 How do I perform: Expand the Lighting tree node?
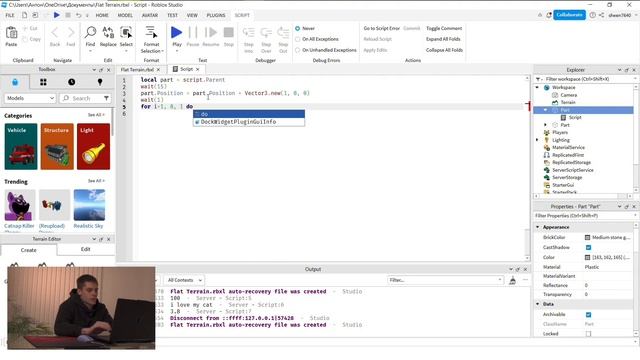[538, 140]
